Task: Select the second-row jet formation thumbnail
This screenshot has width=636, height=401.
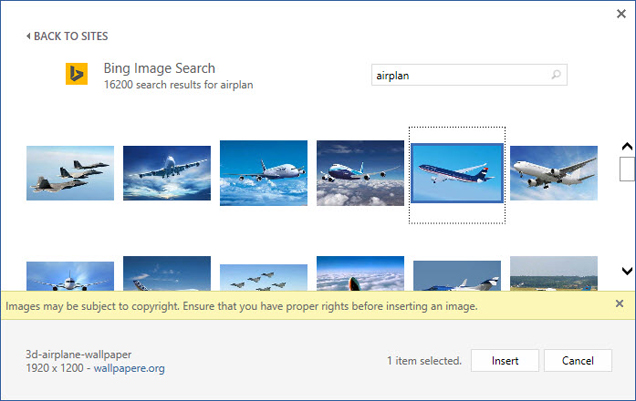Action: [263, 276]
